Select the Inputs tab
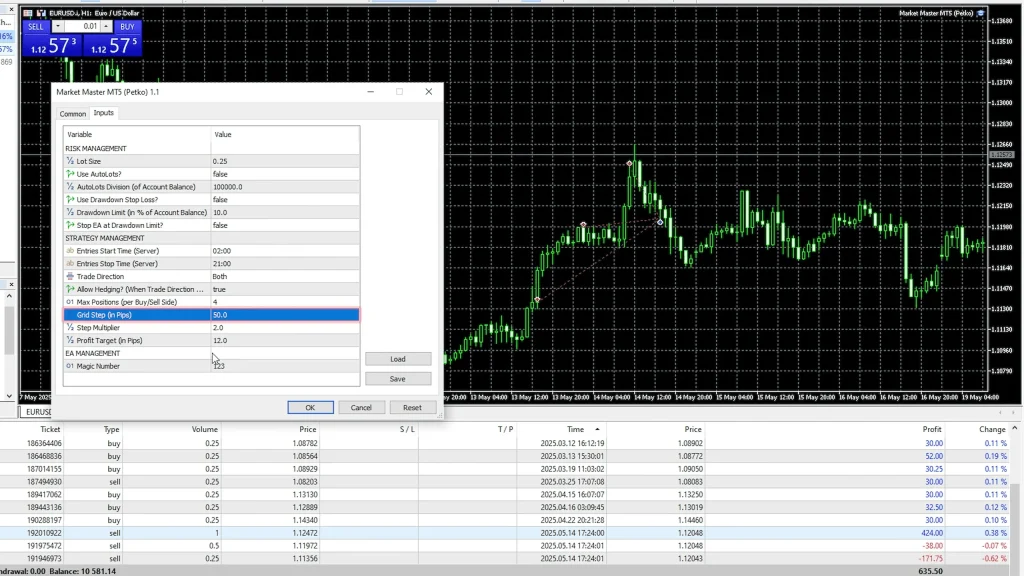The image size is (1024, 576). (x=103, y=113)
